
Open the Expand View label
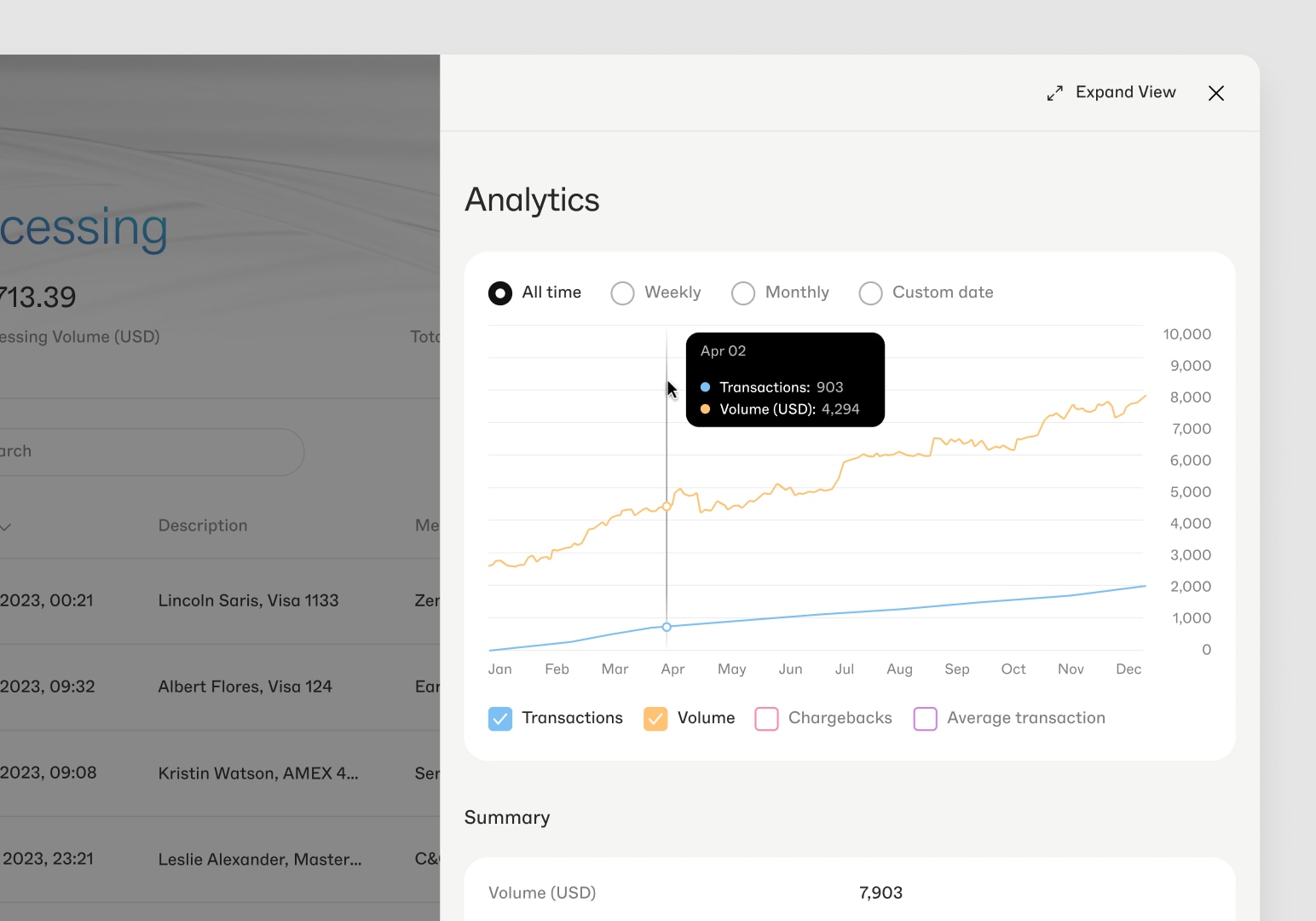[x=1125, y=92]
